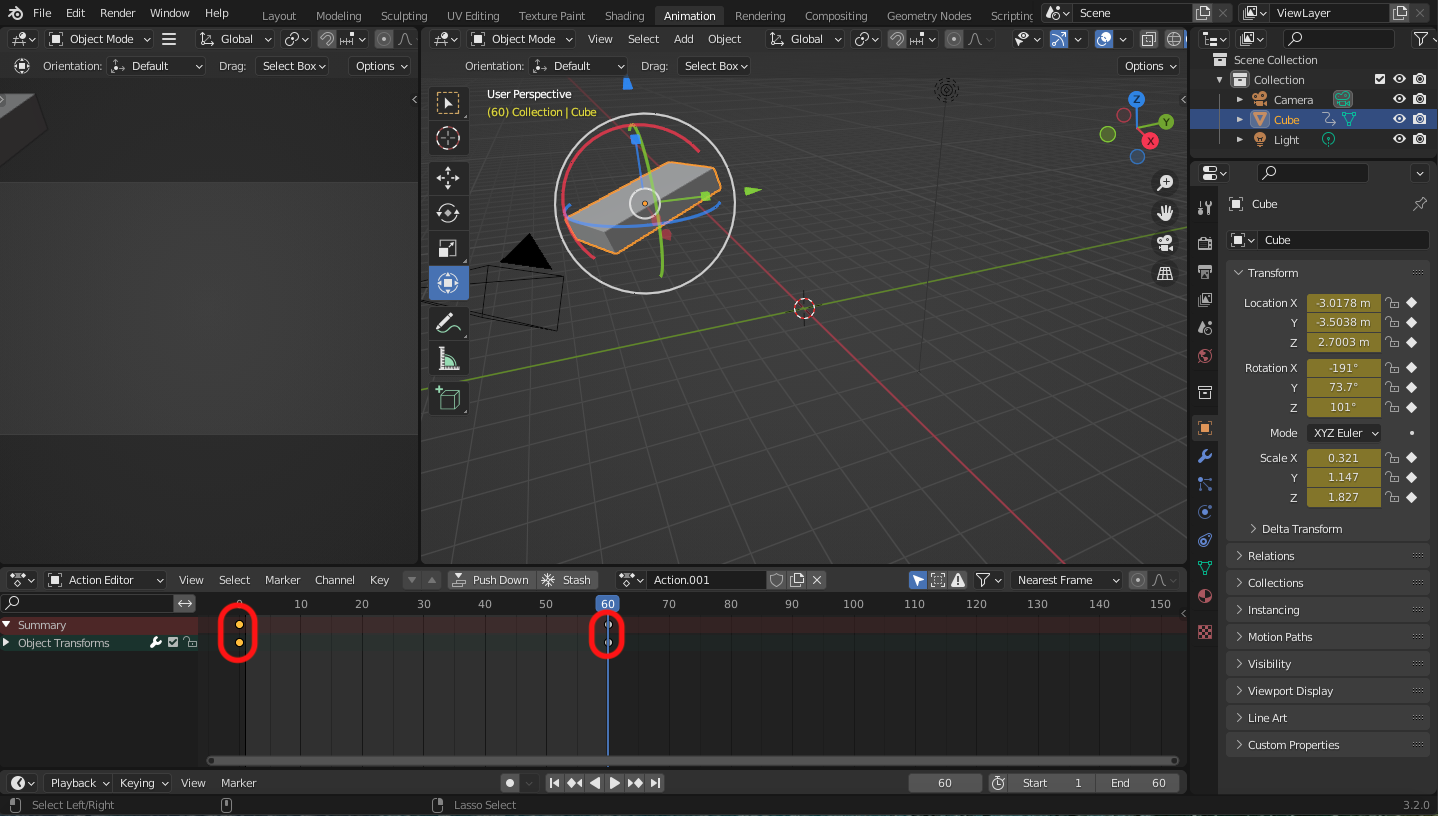Toggle X-ray in viewport header
The image size is (1438, 816).
click(1149, 39)
